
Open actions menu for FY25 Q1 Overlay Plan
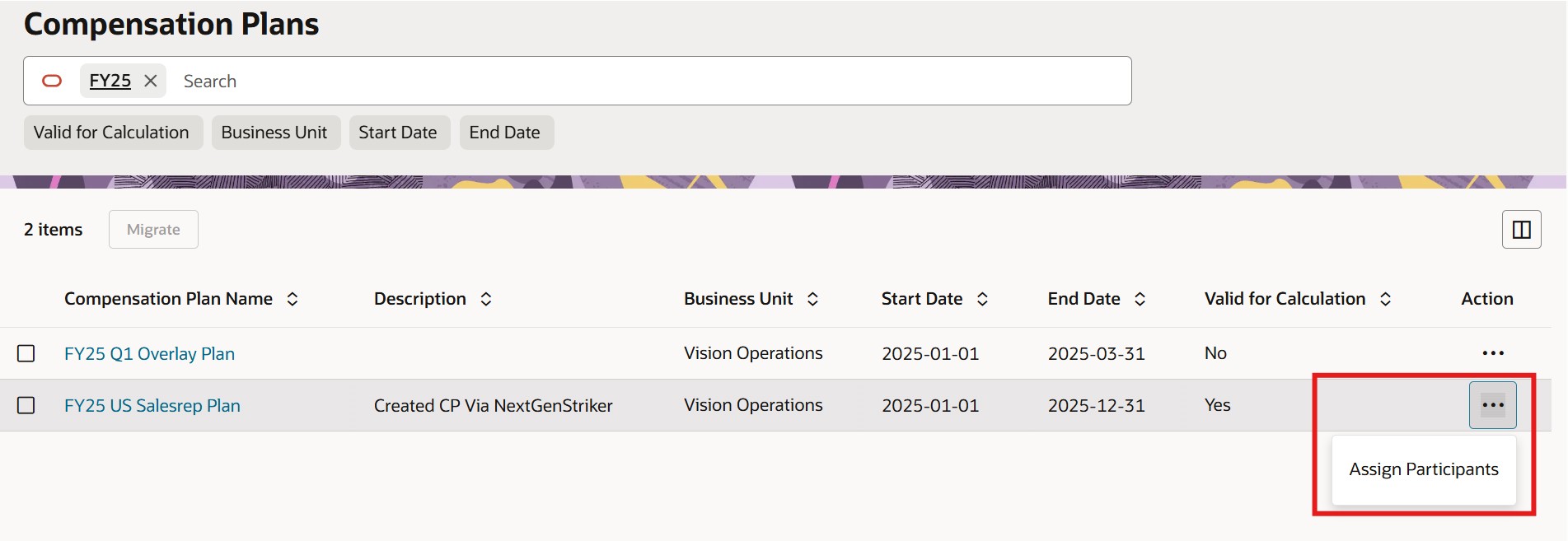[x=1492, y=353]
